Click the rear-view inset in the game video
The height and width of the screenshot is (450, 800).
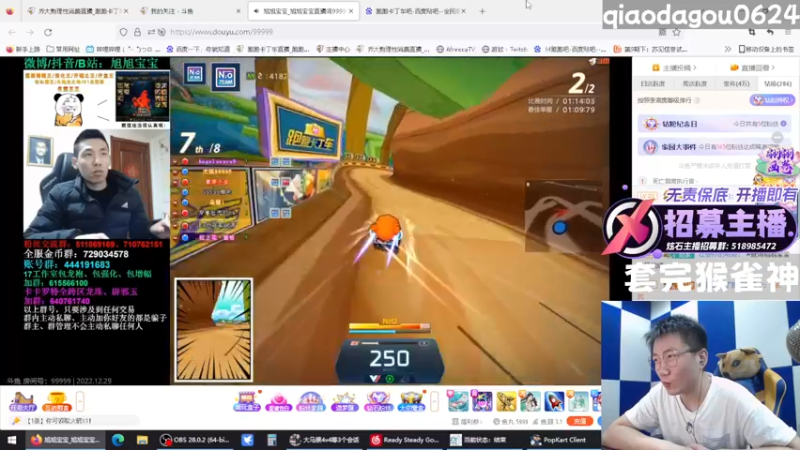(213, 330)
